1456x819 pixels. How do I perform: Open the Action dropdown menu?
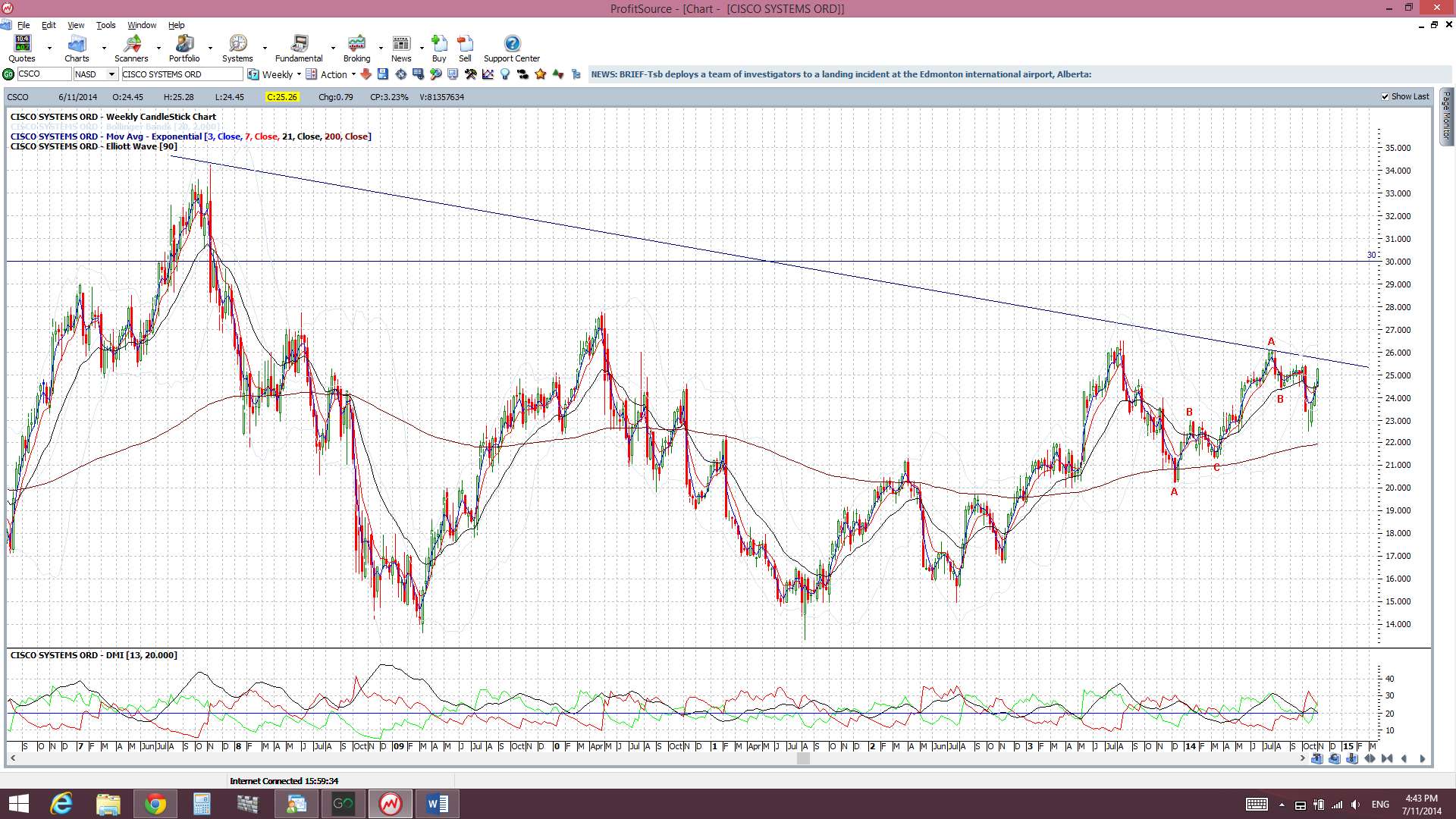[x=353, y=74]
